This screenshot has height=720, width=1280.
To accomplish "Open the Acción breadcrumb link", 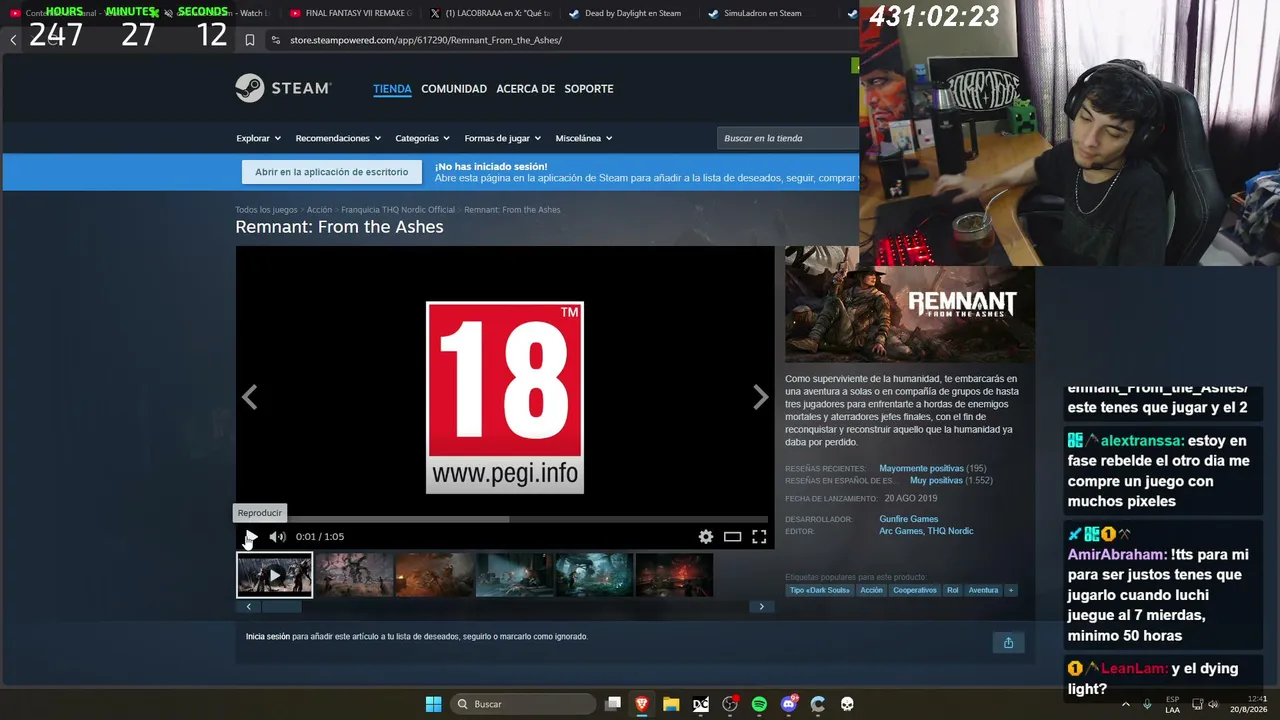I will (319, 210).
